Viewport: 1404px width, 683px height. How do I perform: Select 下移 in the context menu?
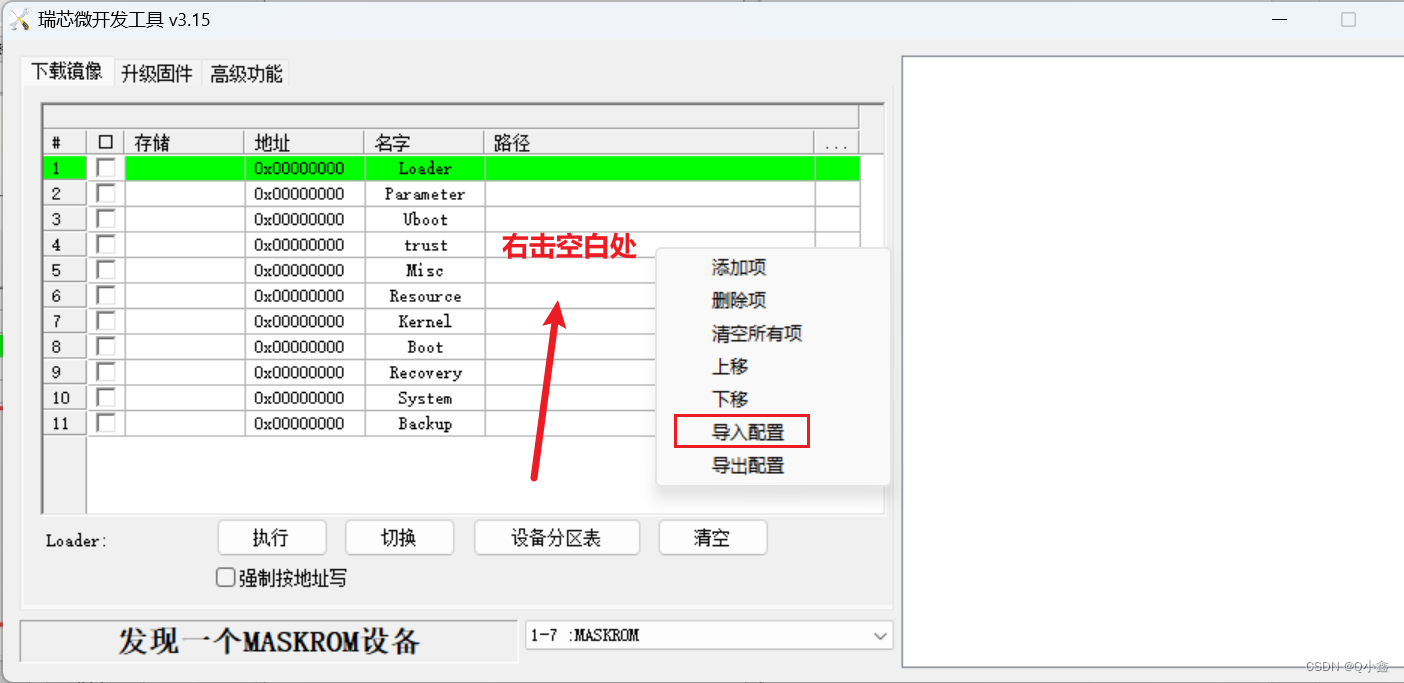[x=730, y=399]
